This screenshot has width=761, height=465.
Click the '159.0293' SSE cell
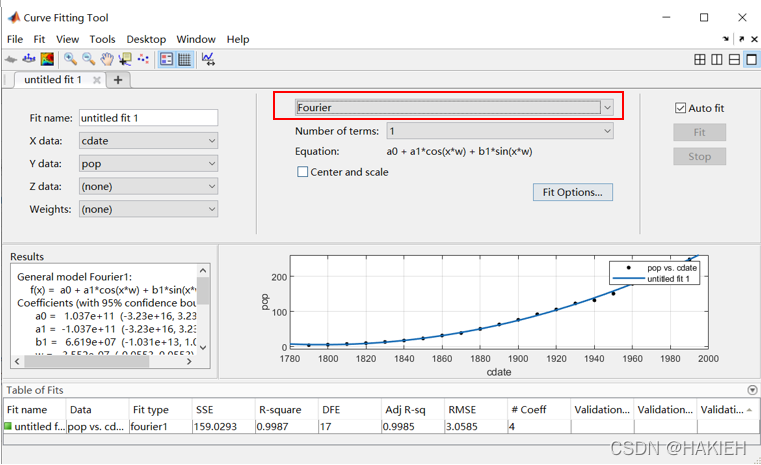tap(224, 427)
